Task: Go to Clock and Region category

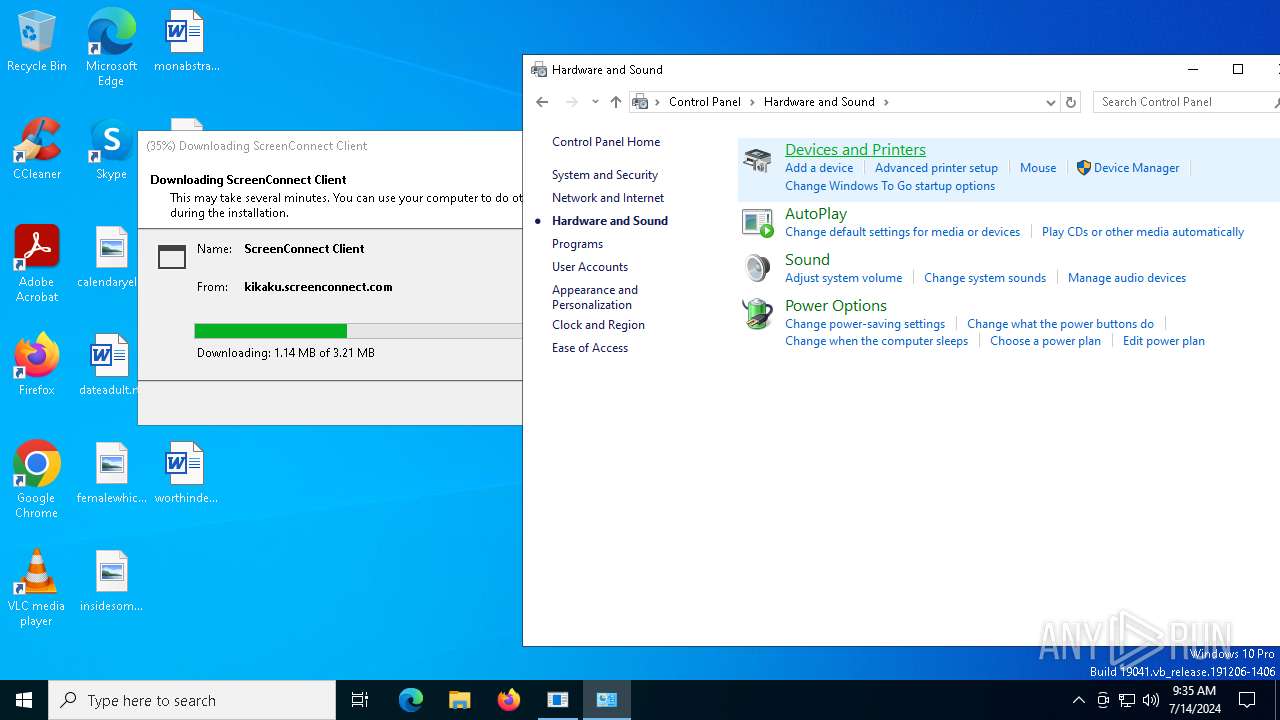Action: [x=598, y=325]
